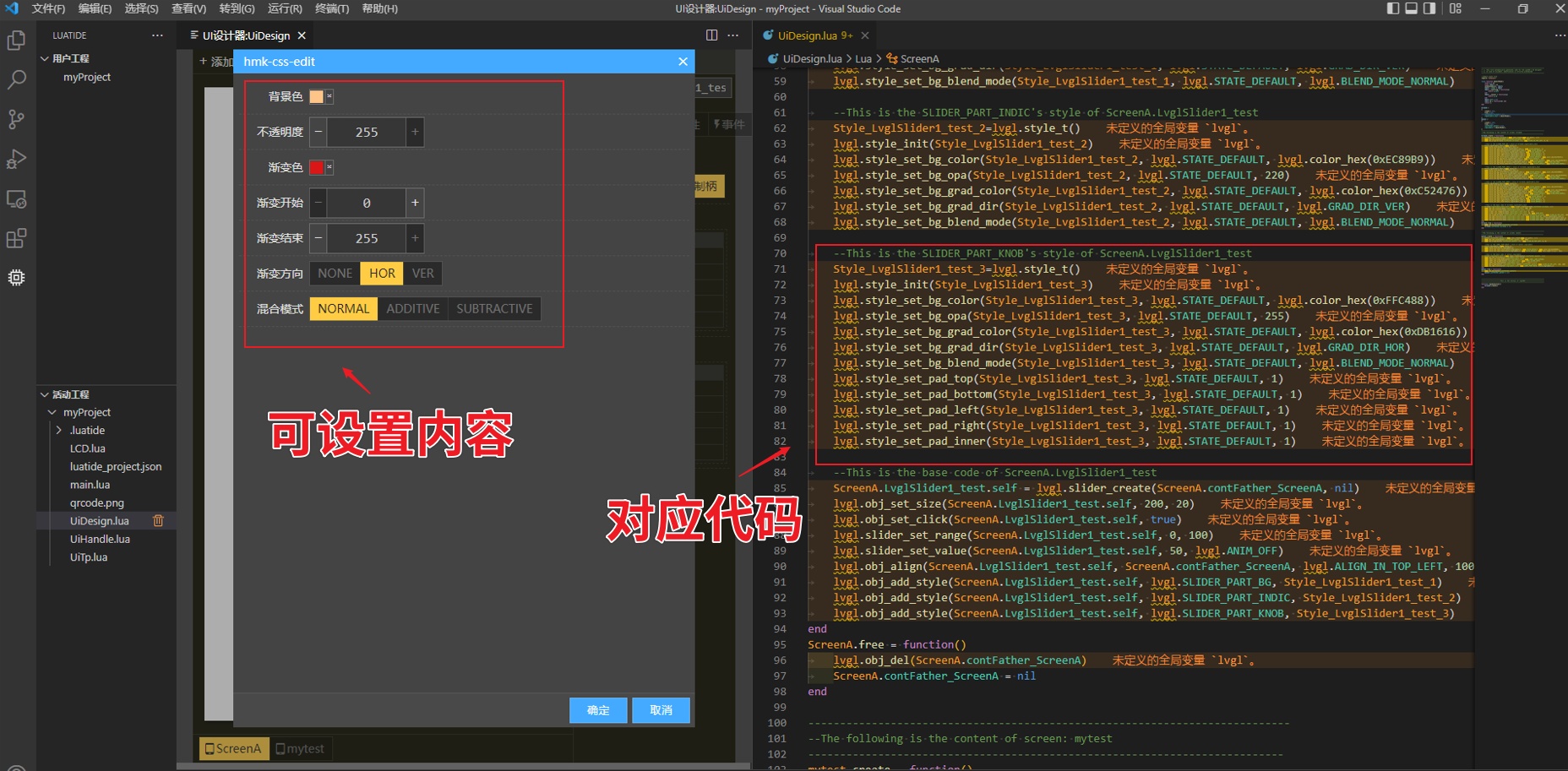
Task: Increase 不透明度 with the plus stepper
Action: pyautogui.click(x=414, y=132)
